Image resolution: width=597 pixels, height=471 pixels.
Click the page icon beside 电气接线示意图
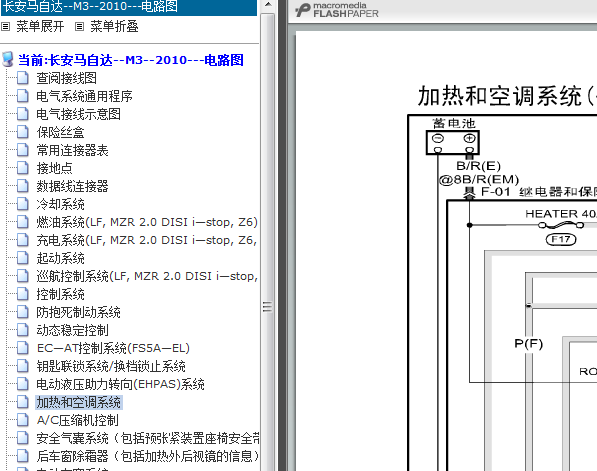pyautogui.click(x=23, y=113)
